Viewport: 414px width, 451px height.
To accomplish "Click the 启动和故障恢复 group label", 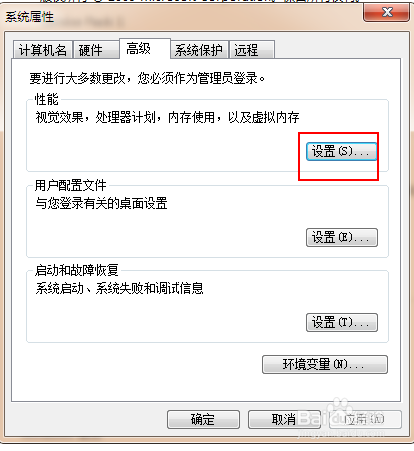I will tap(77, 270).
